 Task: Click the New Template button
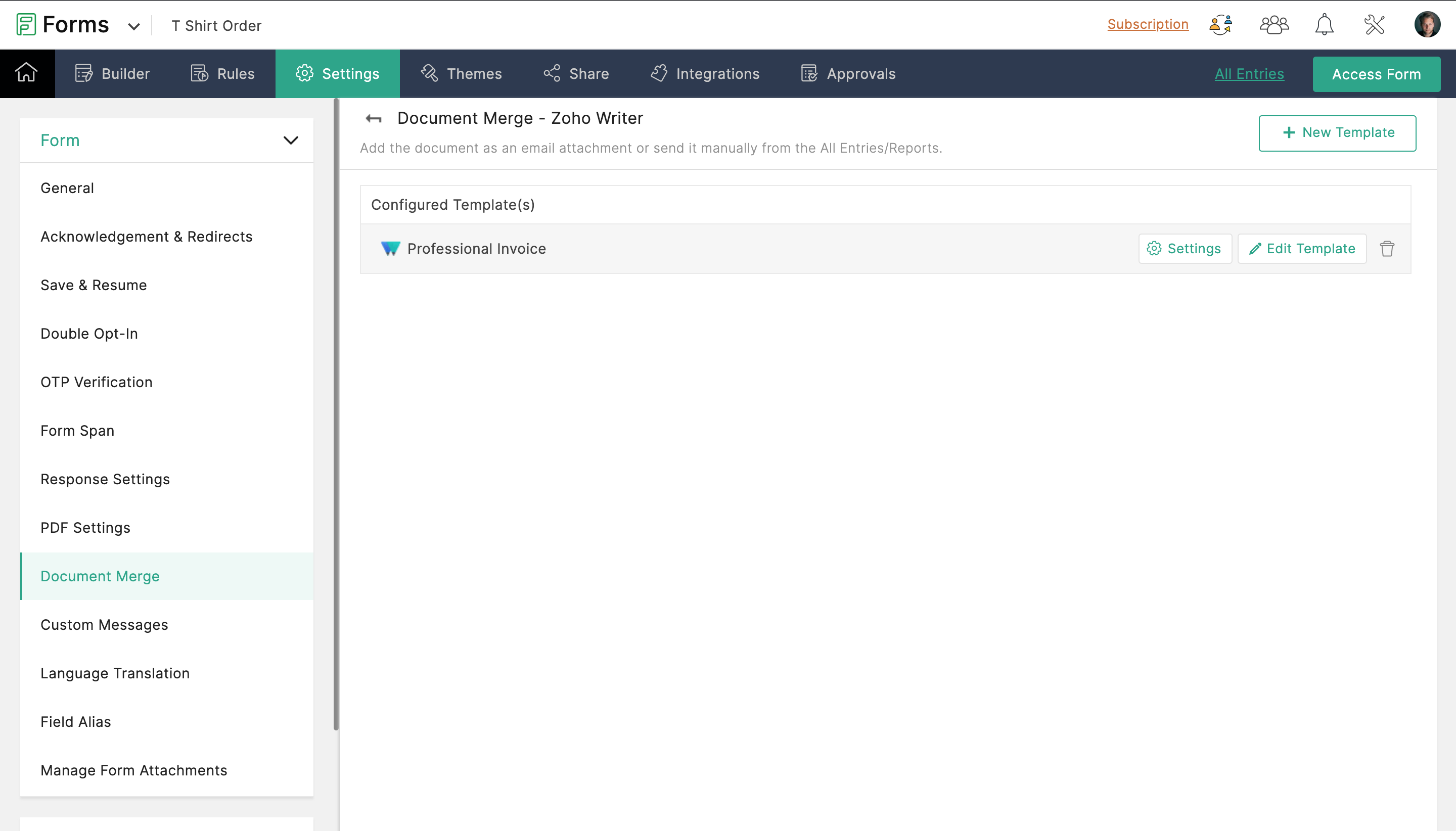tap(1337, 133)
